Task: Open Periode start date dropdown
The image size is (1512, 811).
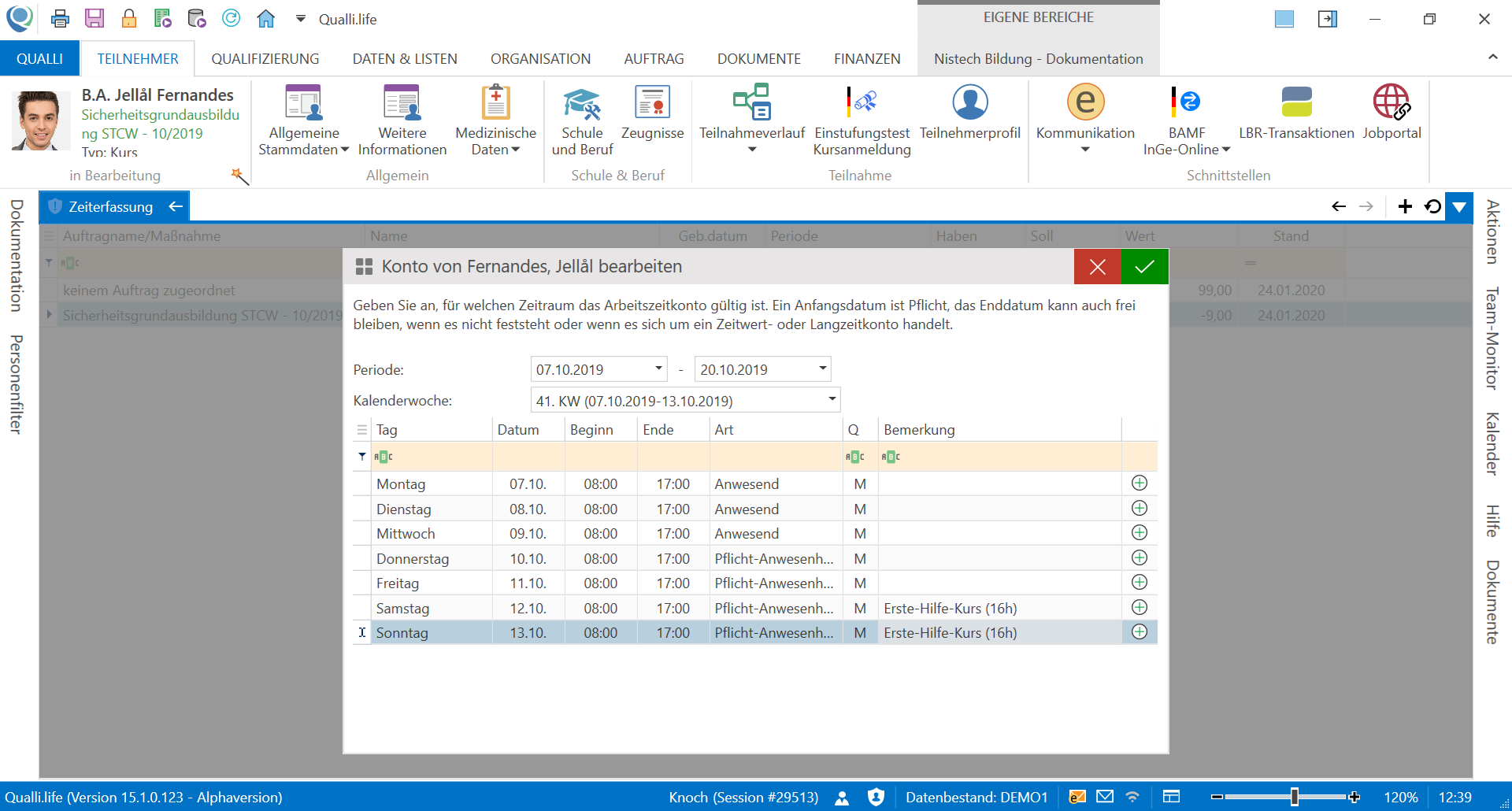Action: [658, 368]
